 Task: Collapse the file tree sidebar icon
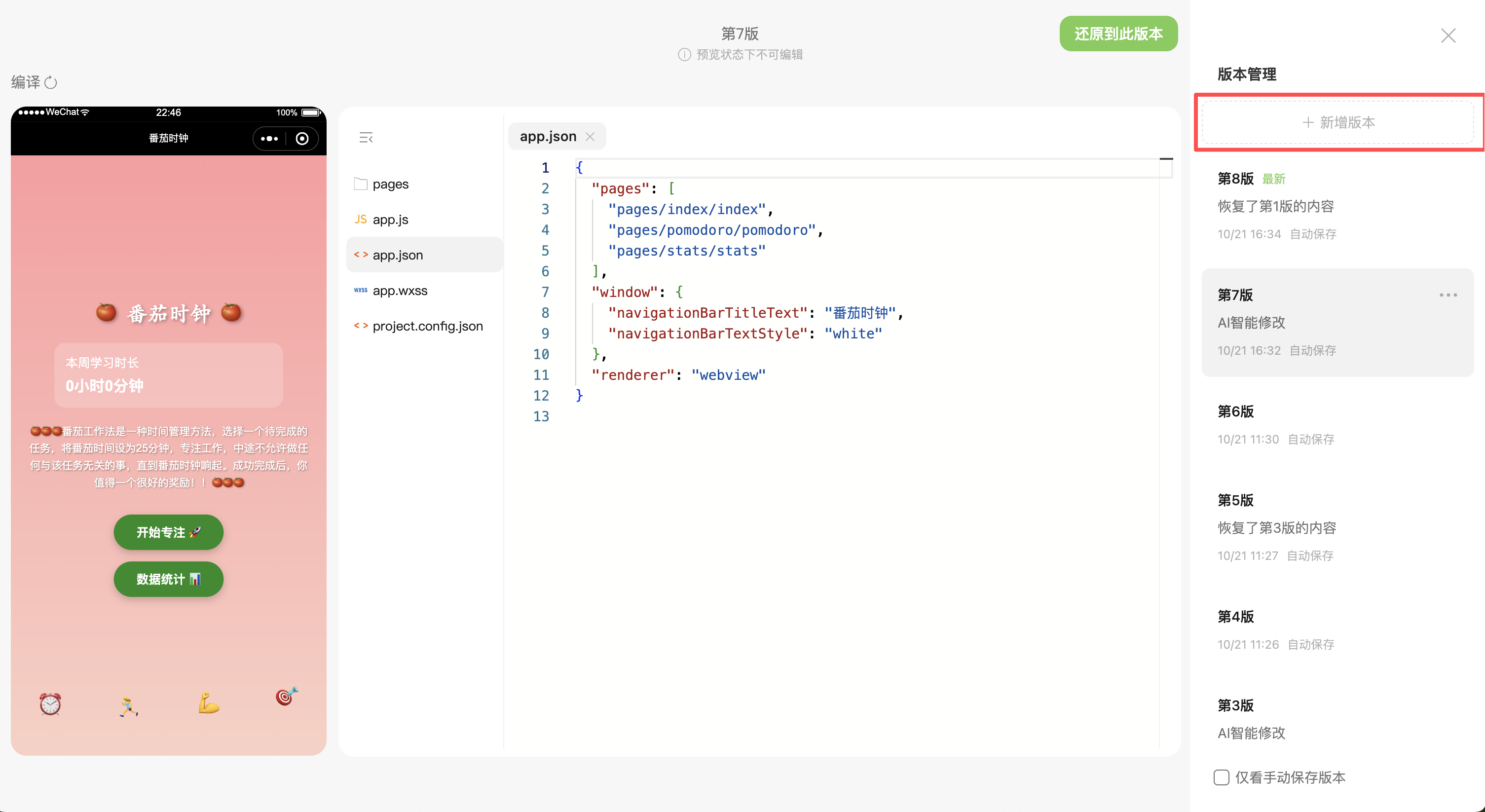[366, 138]
